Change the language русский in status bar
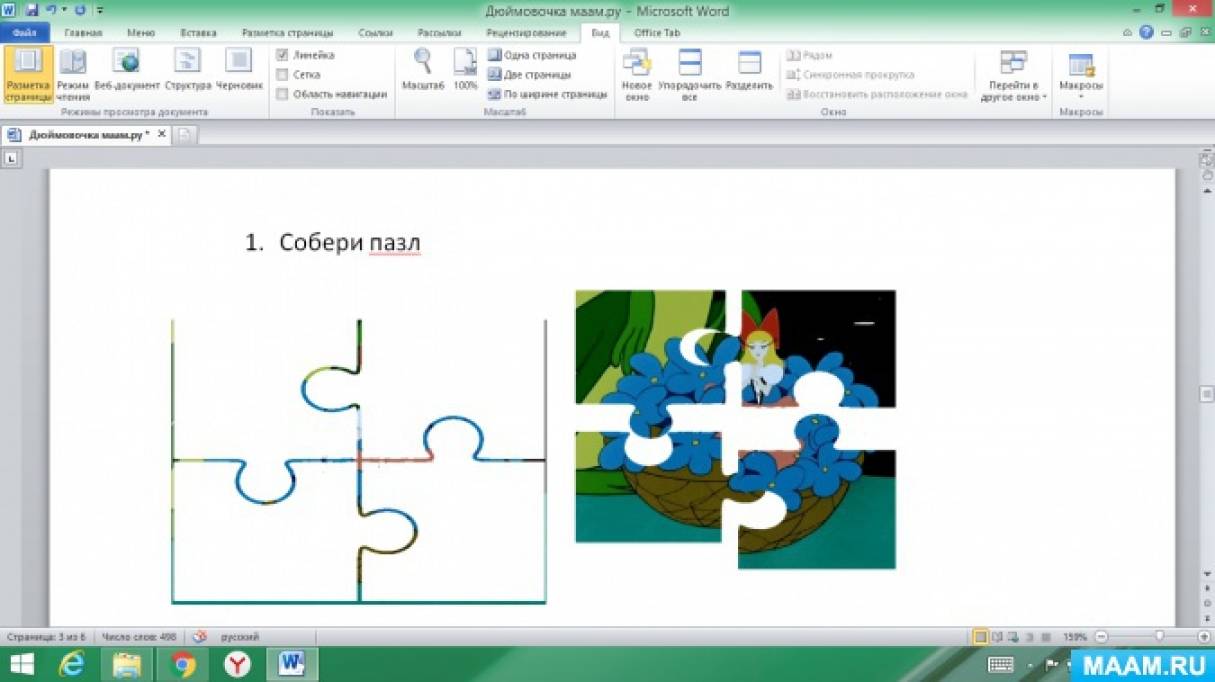This screenshot has height=682, width=1215. tap(240, 636)
